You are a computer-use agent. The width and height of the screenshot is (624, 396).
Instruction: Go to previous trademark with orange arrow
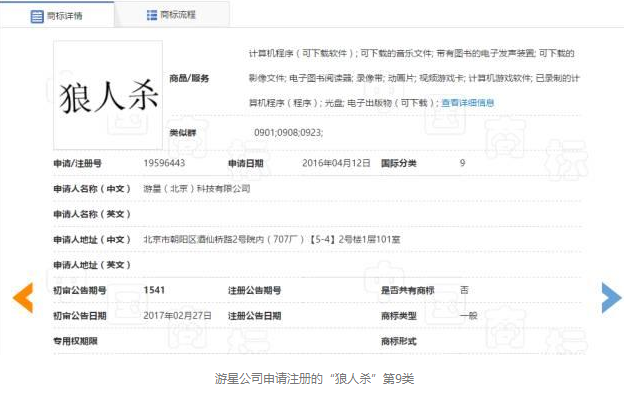click(22, 298)
